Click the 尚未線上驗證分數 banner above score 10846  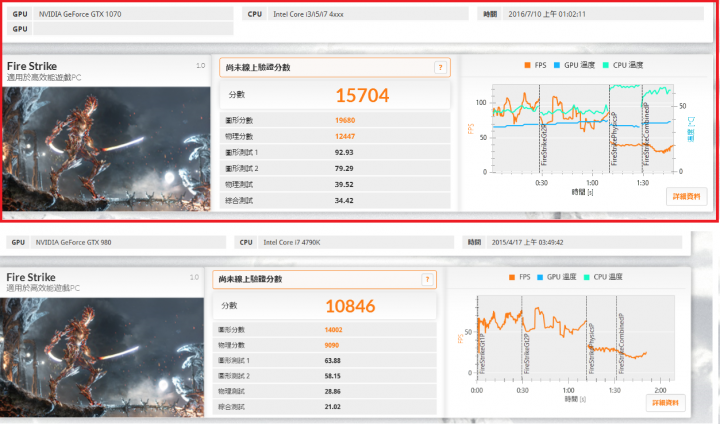tap(324, 279)
